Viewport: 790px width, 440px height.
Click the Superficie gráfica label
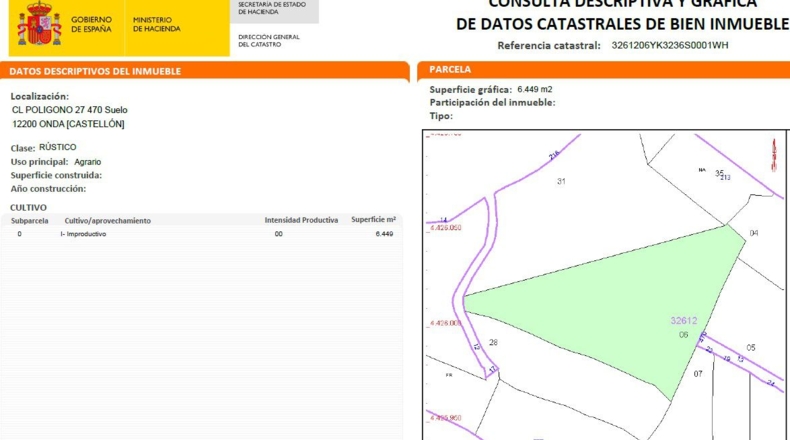(471, 90)
